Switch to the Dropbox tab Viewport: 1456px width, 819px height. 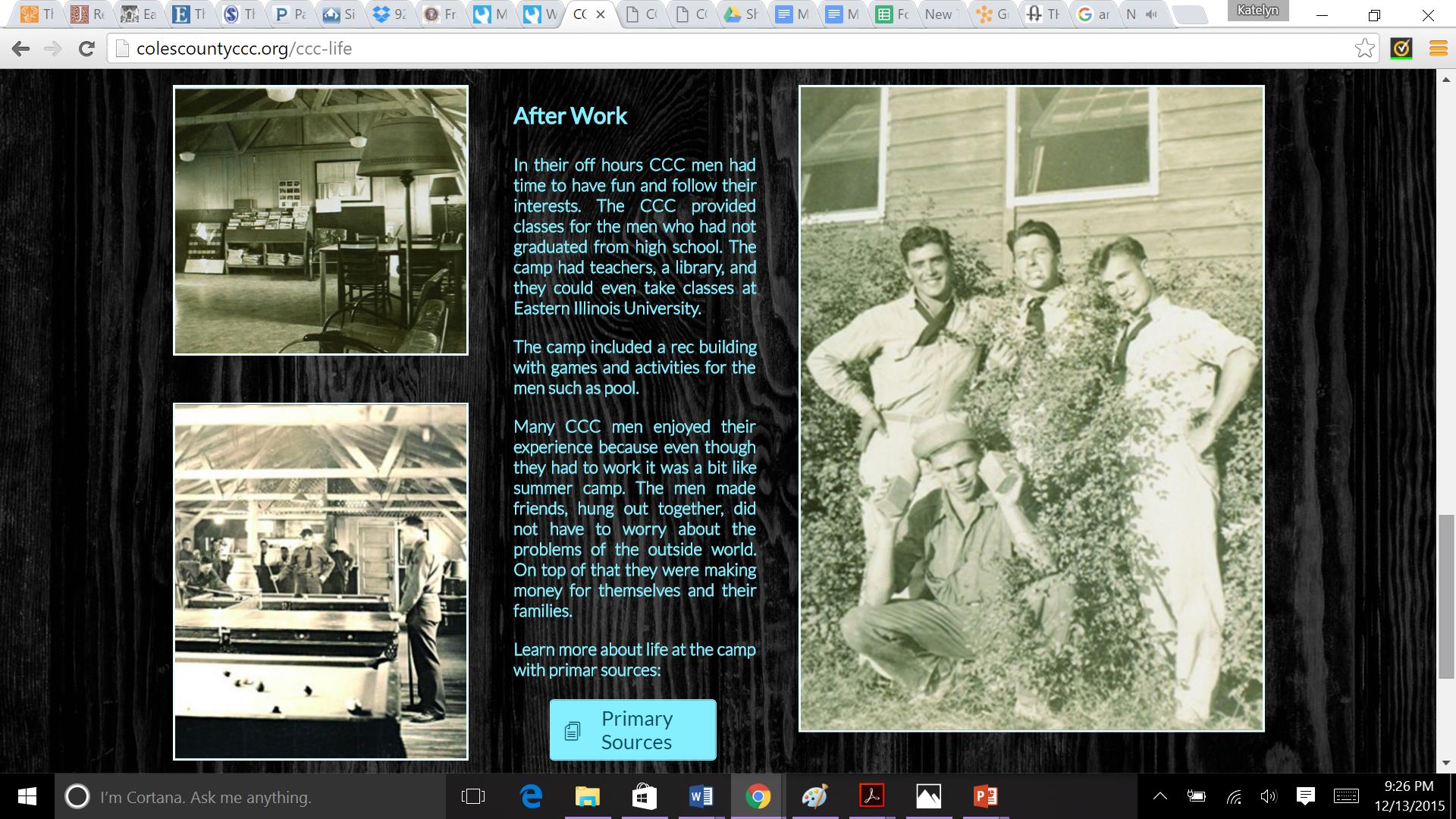pos(392,14)
